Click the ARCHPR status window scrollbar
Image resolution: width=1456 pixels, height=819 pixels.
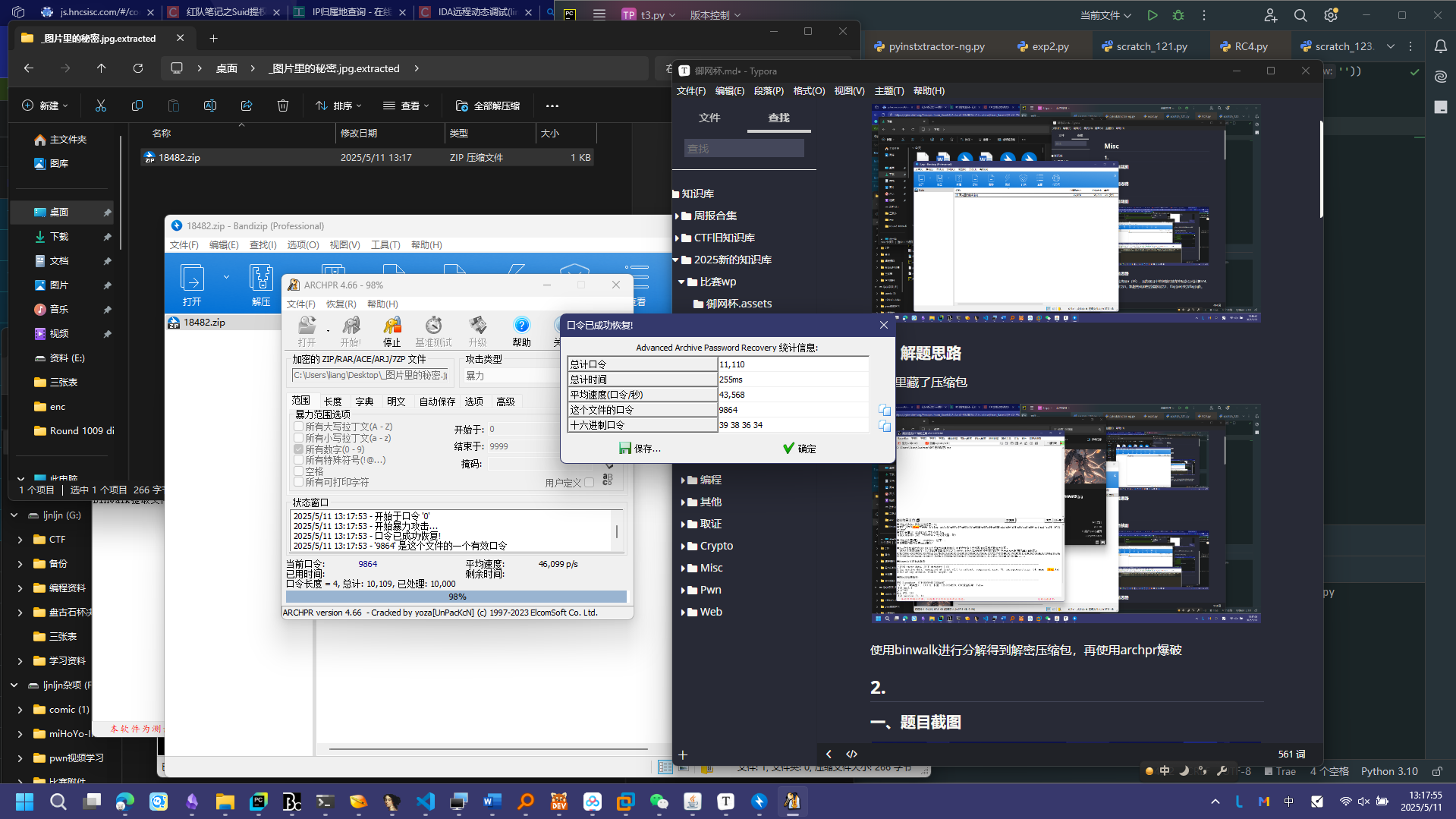pyautogui.click(x=617, y=531)
